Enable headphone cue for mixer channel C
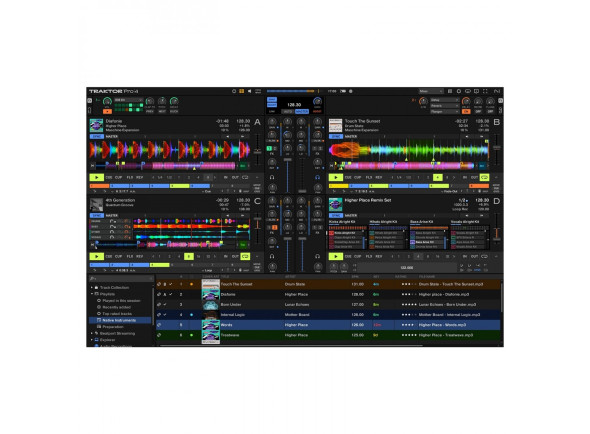Image resolution: width=590 pixels, height=434 pixels. (x=272, y=256)
